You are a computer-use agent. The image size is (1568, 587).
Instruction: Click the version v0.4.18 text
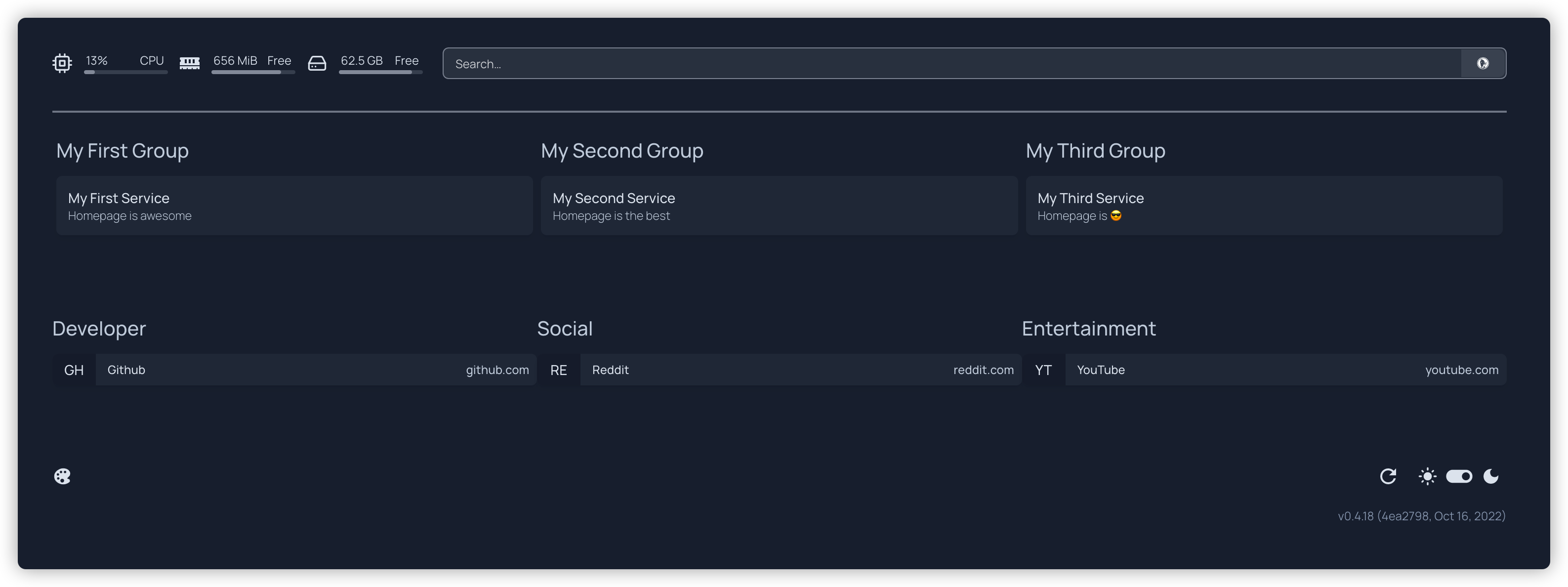(x=1421, y=516)
